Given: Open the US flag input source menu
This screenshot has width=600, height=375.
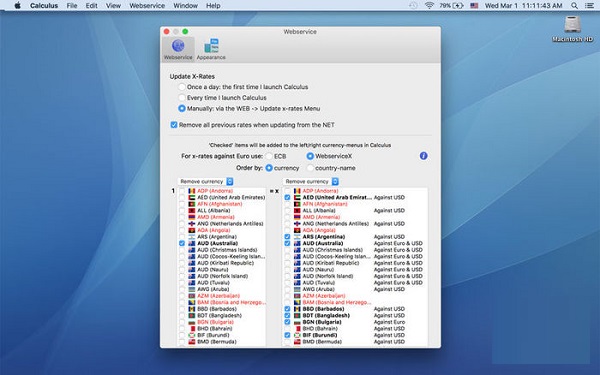Looking at the screenshot, I should [x=474, y=5].
